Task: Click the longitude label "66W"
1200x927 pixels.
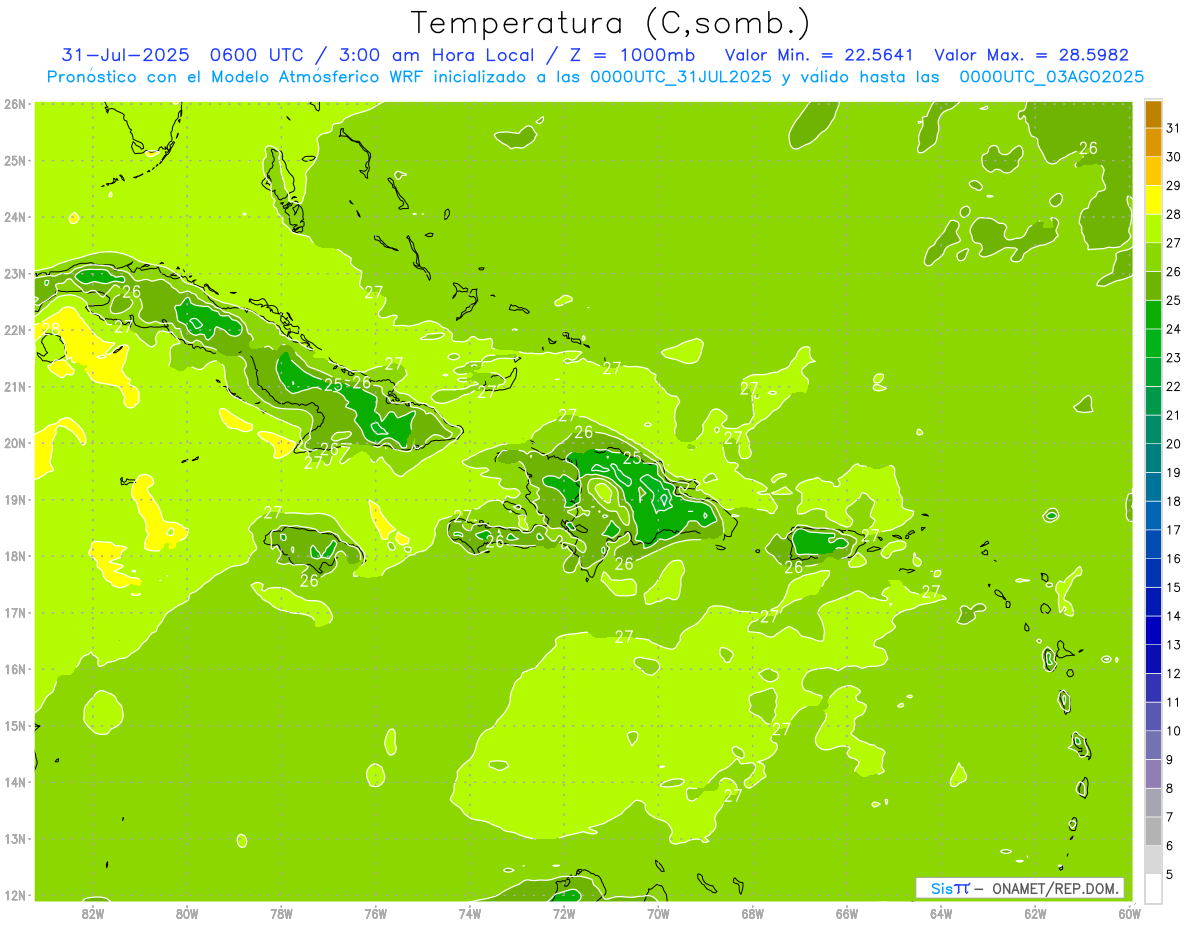Action: click(x=847, y=913)
